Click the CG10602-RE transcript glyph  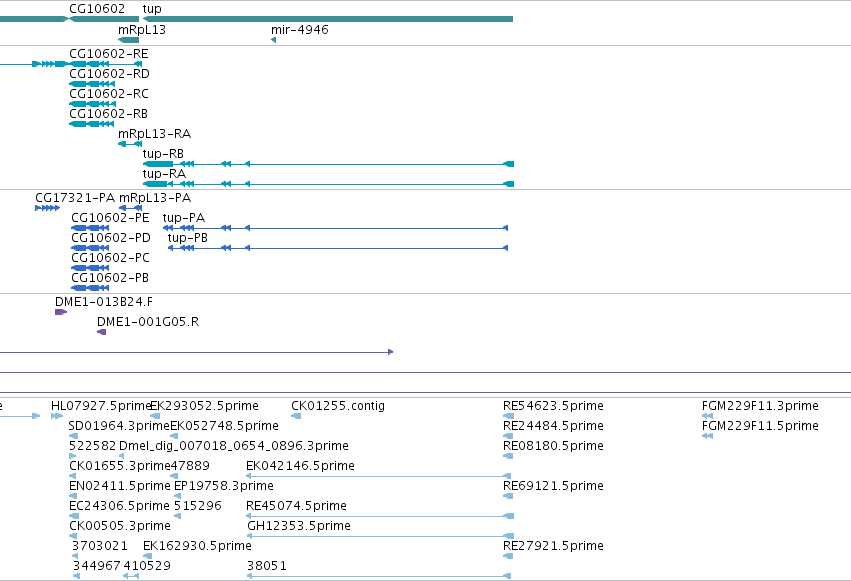(x=71, y=64)
